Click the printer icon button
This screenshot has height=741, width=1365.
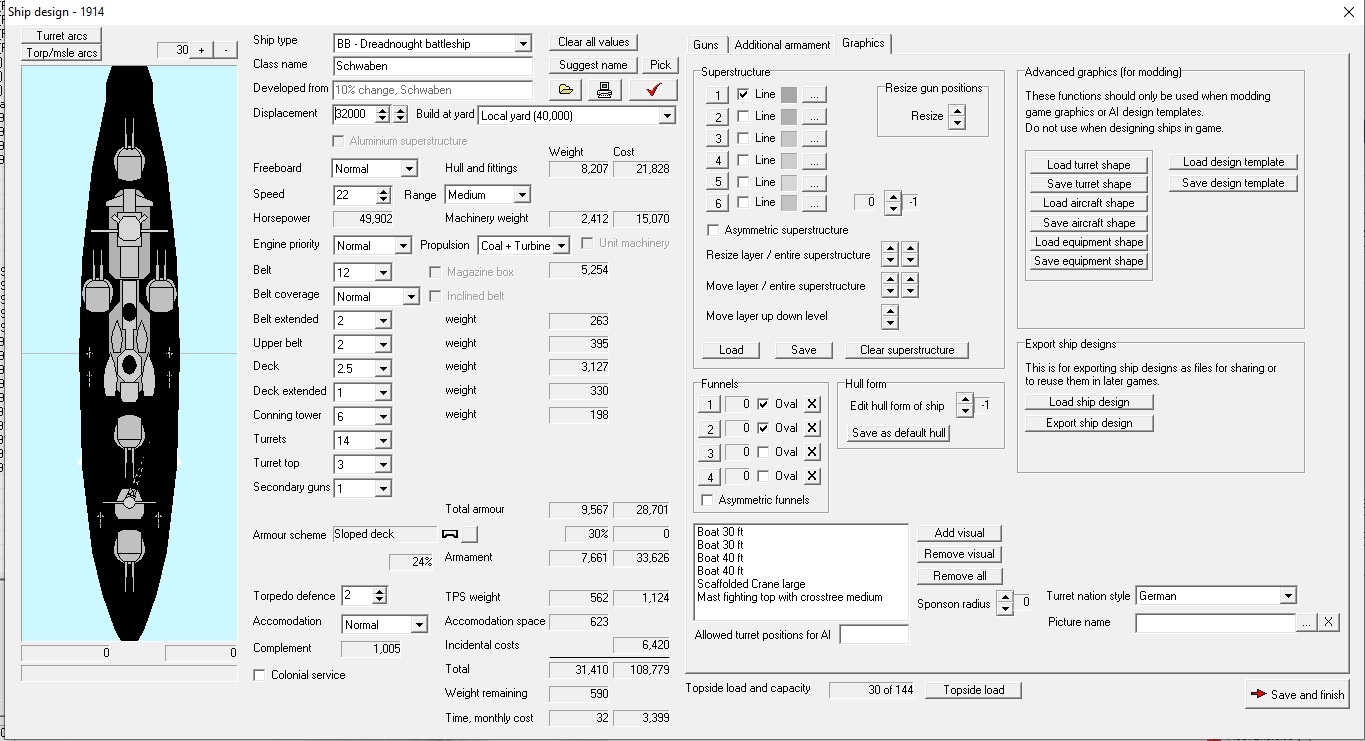(603, 90)
